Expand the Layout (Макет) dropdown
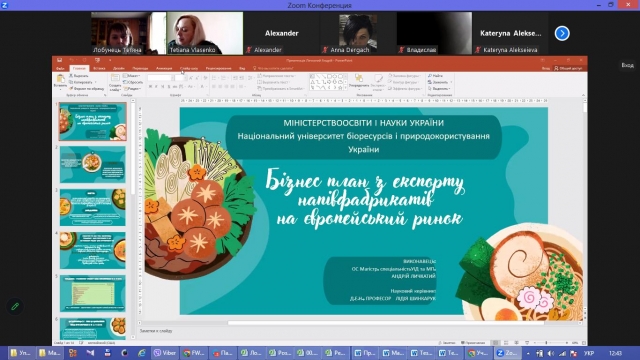Viewport: 640px width, 360px height. (x=132, y=76)
